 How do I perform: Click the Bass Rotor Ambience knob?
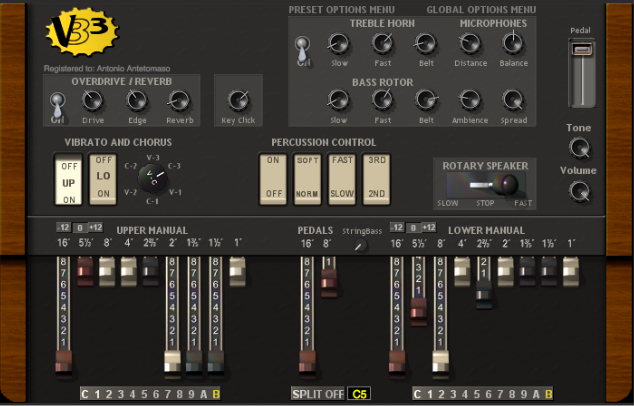point(470,100)
